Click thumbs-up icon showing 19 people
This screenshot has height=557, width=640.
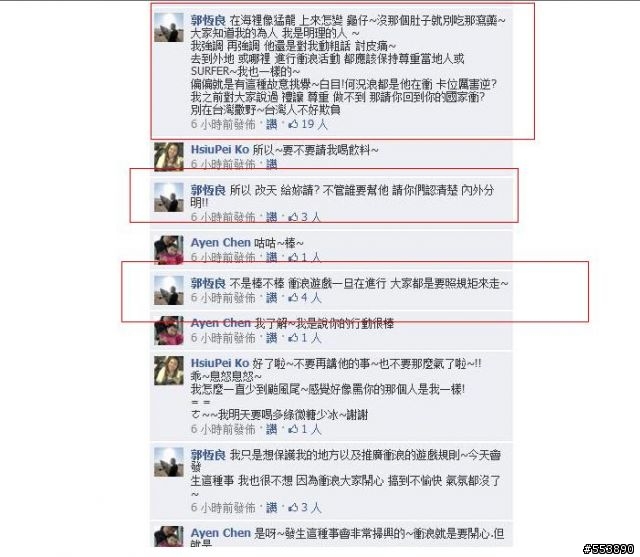click(x=293, y=124)
